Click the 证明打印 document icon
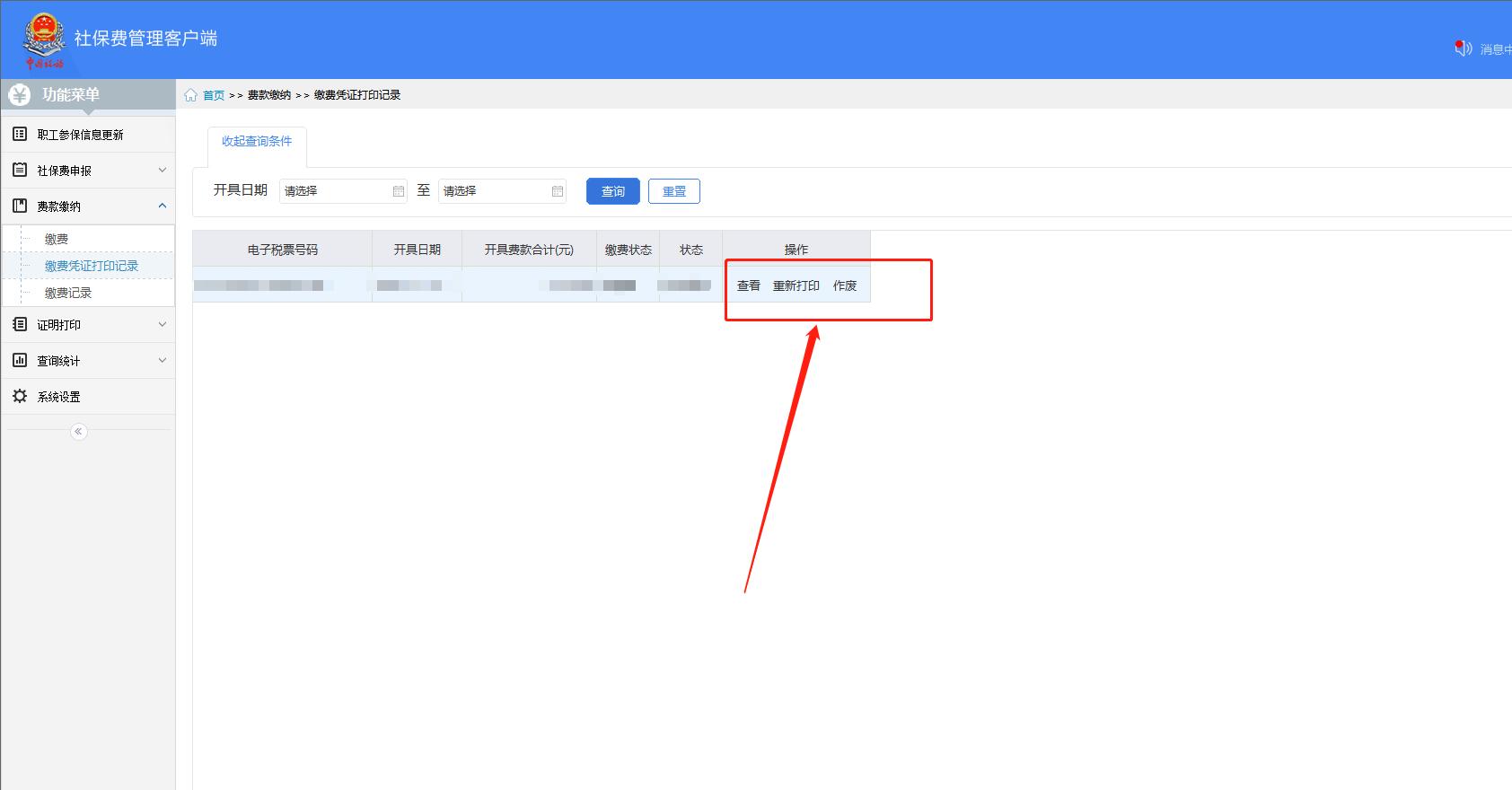 point(20,324)
